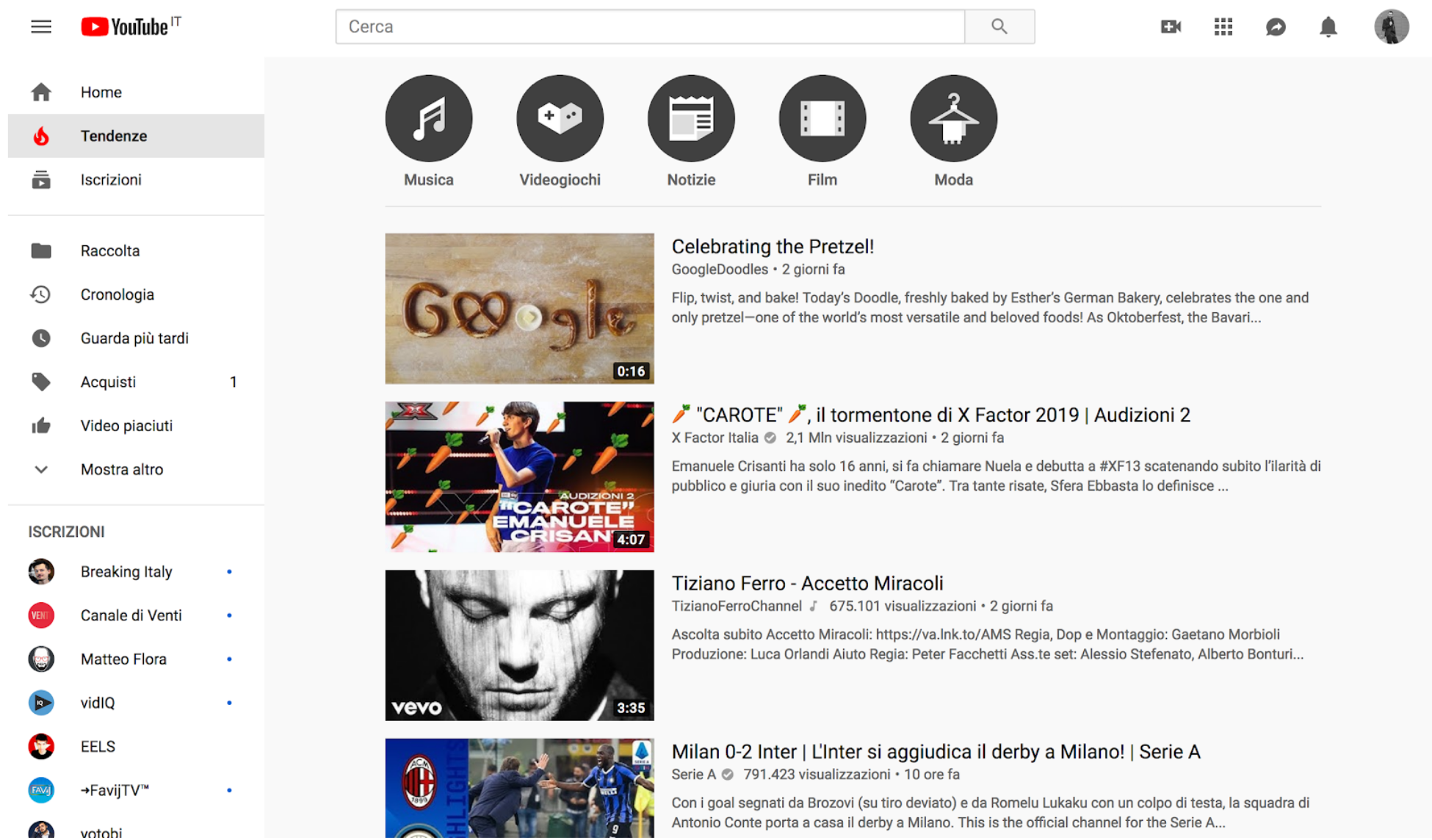The width and height of the screenshot is (1432, 840).
Task: Click the Canale di Venti avatar
Action: pyautogui.click(x=41, y=615)
